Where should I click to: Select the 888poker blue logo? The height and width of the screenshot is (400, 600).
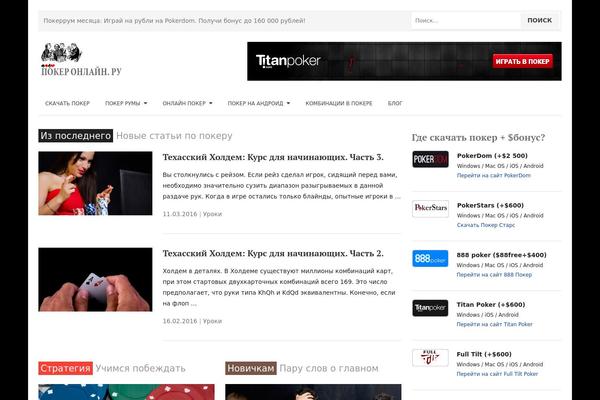coord(430,258)
